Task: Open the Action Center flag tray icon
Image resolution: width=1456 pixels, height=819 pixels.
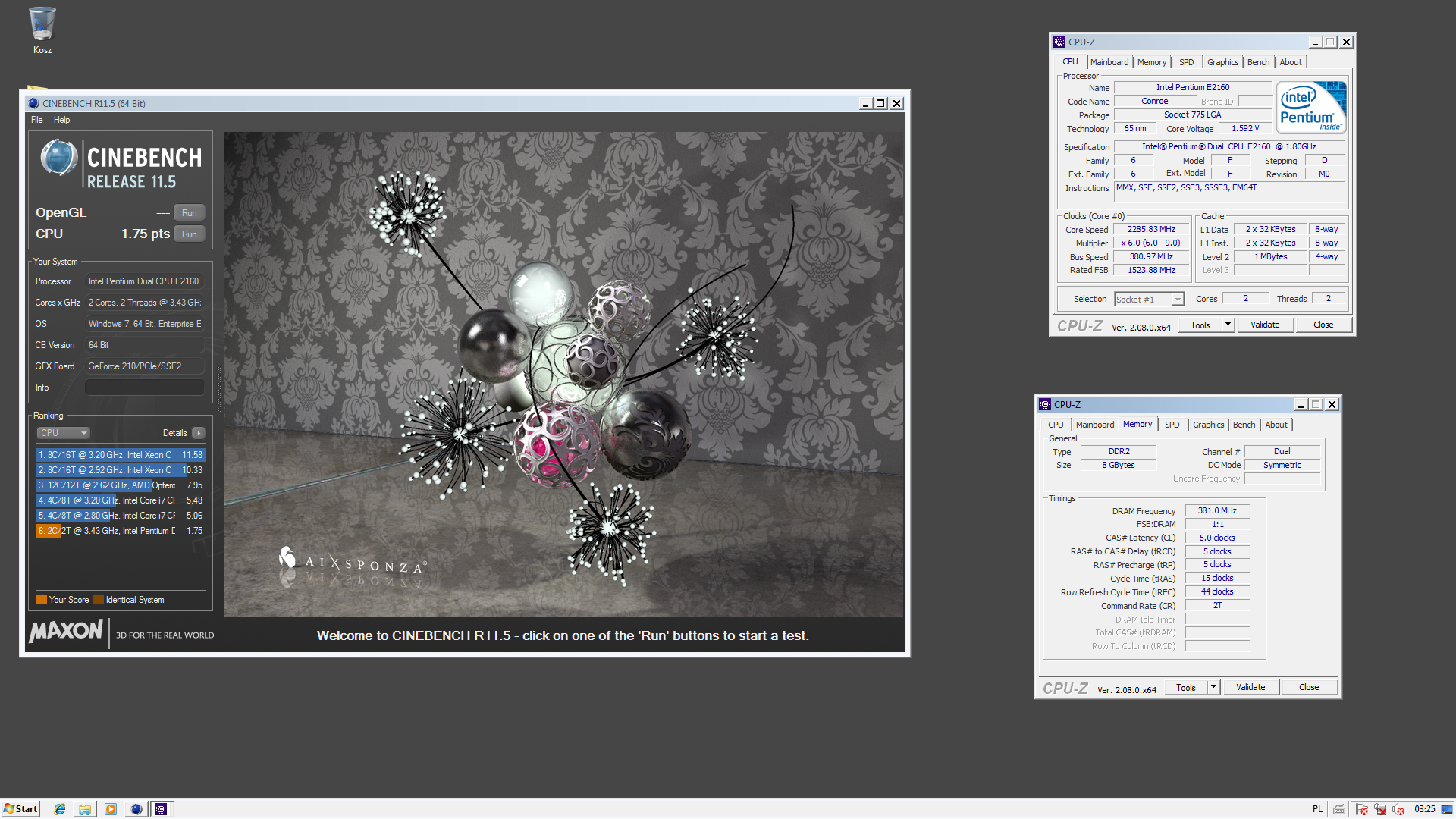Action: click(x=1361, y=809)
